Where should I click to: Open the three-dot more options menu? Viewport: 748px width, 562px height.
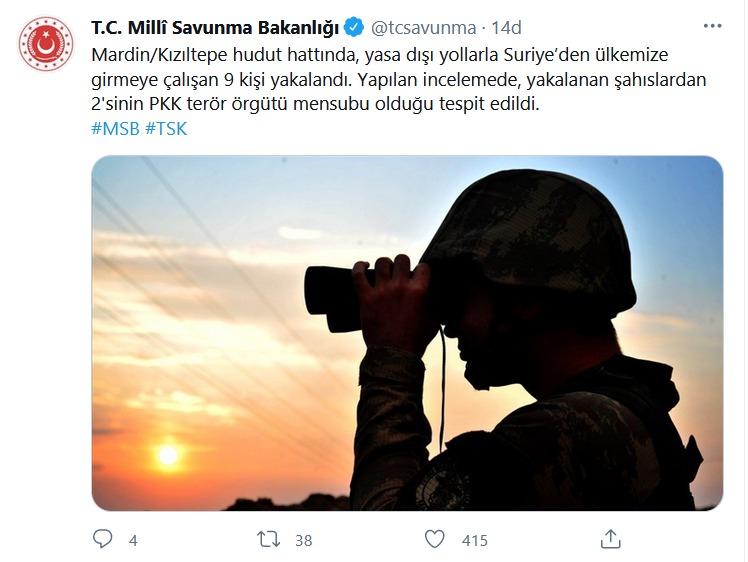pyautogui.click(x=712, y=26)
